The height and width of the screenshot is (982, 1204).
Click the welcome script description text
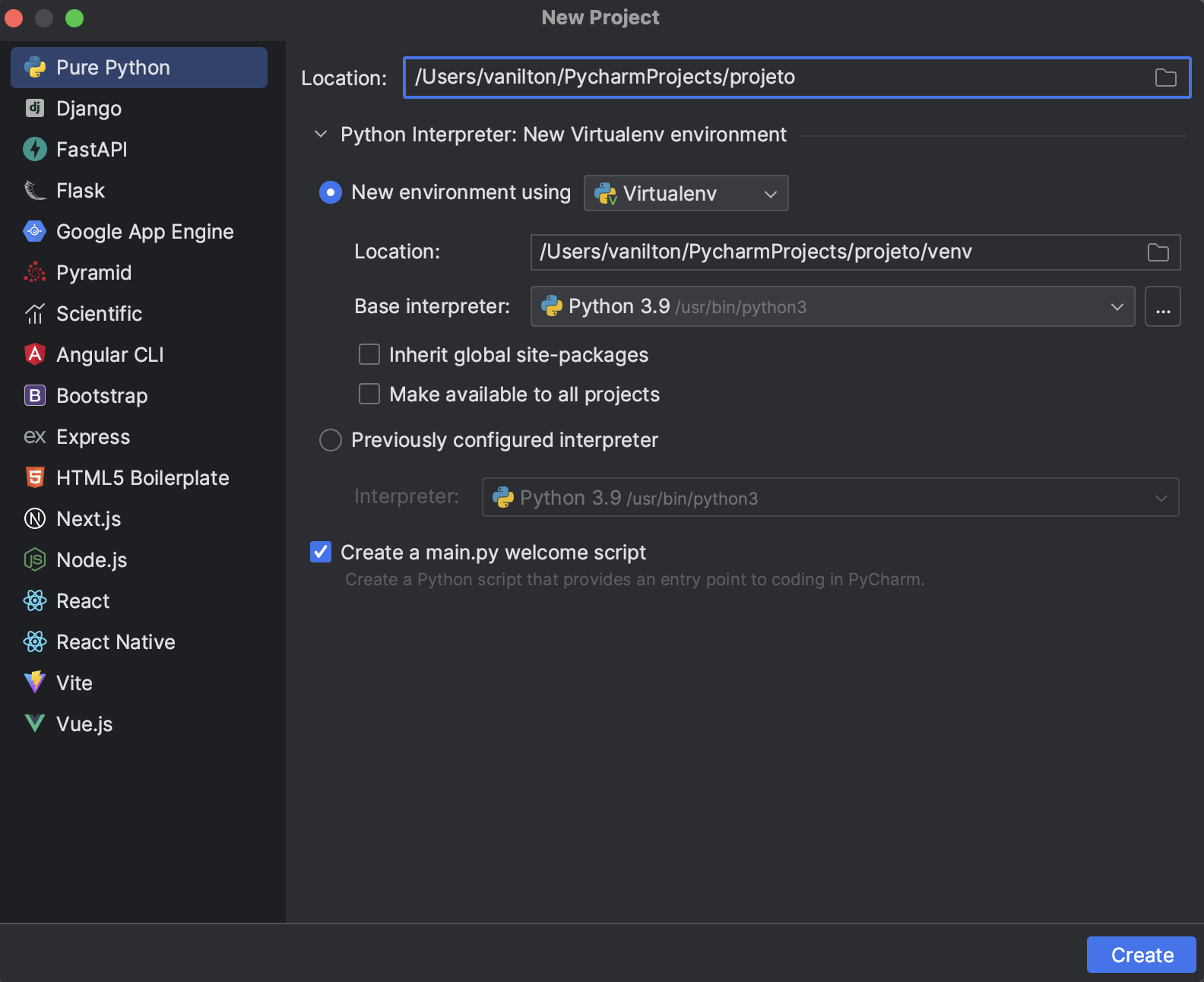click(635, 579)
